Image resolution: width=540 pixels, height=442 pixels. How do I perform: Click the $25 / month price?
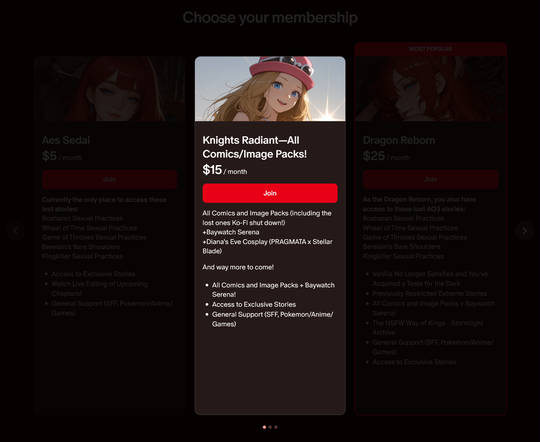(x=386, y=156)
